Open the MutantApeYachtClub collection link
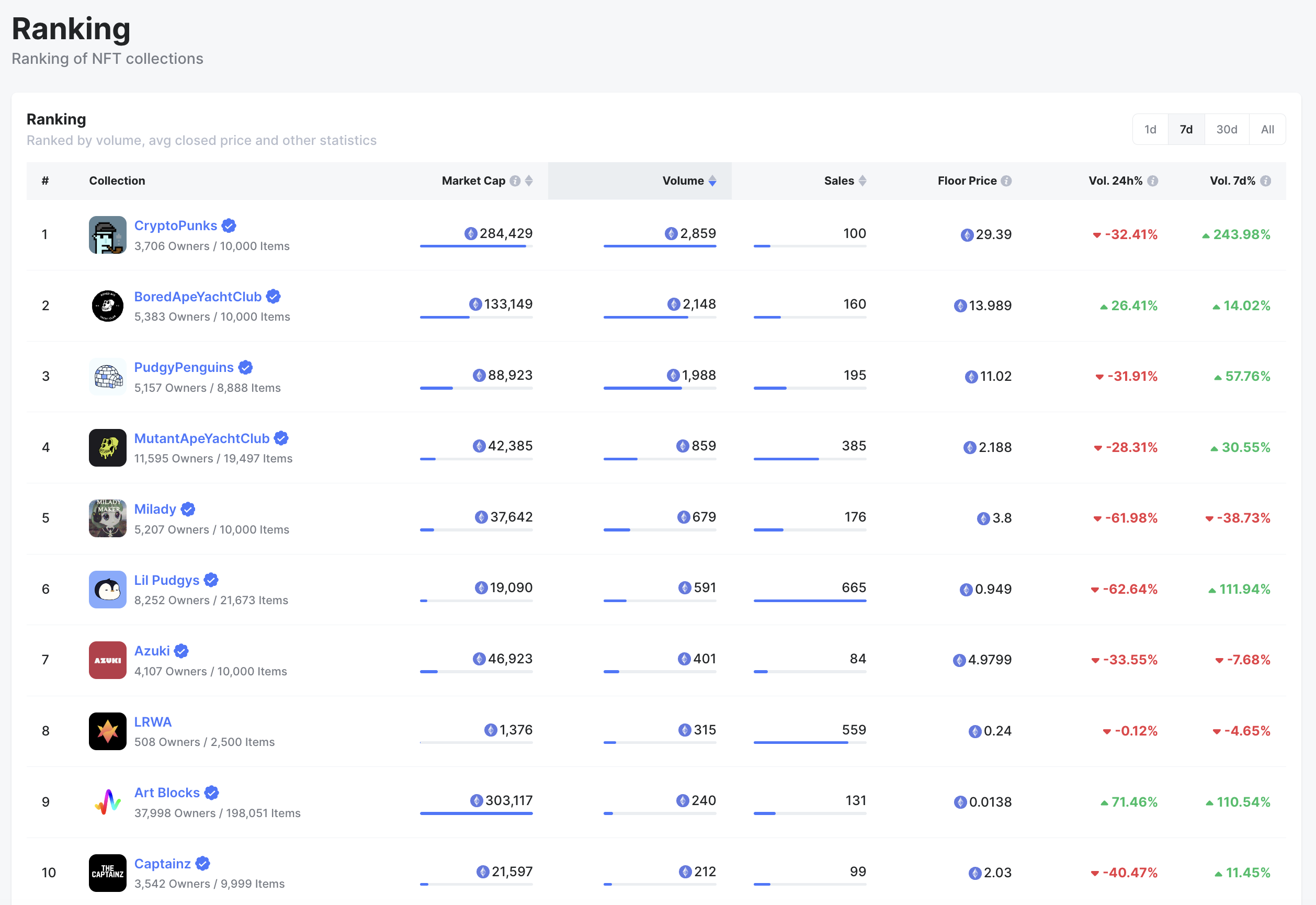The height and width of the screenshot is (905, 1316). [x=201, y=438]
